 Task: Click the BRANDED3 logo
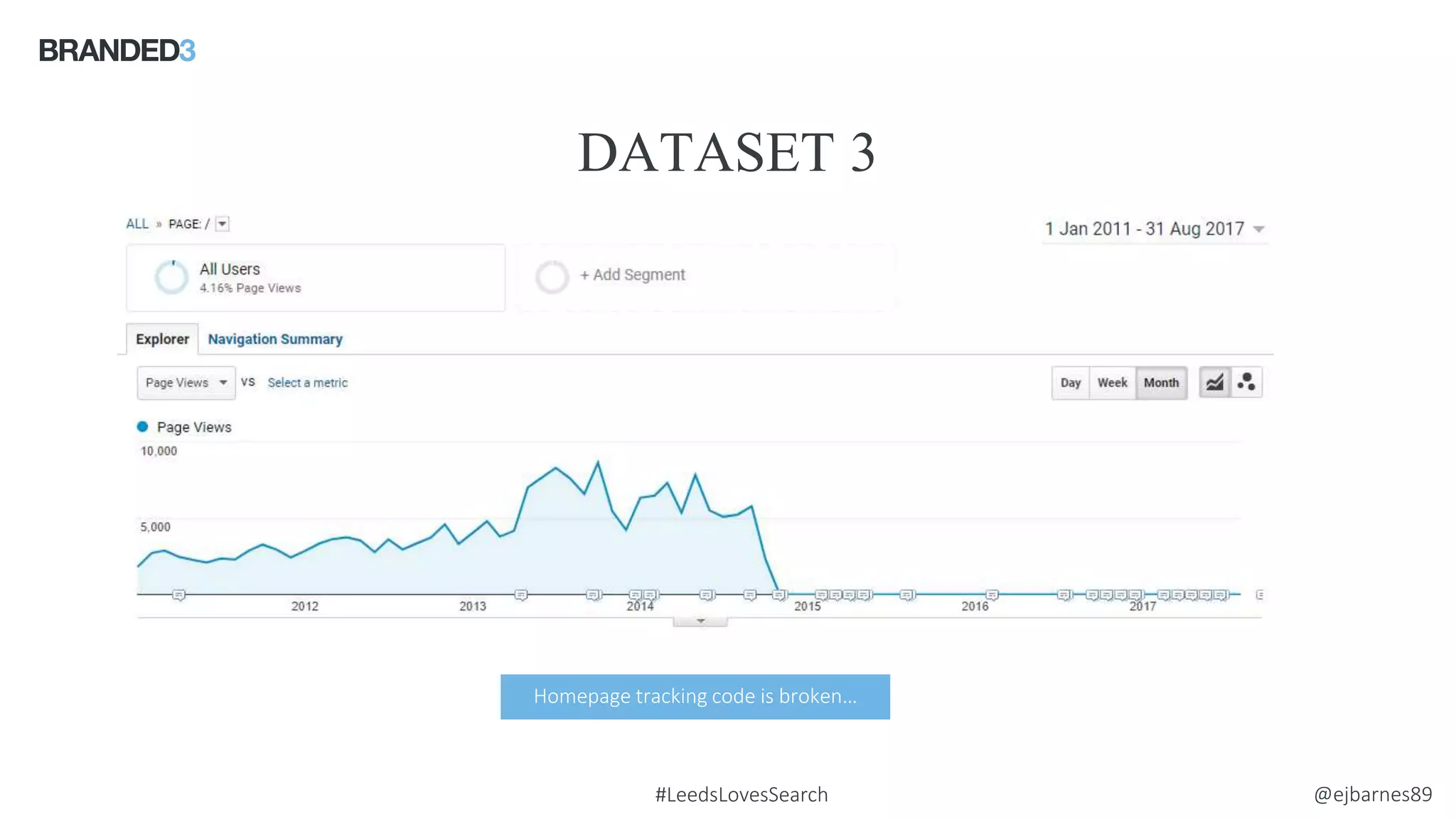tap(117, 50)
